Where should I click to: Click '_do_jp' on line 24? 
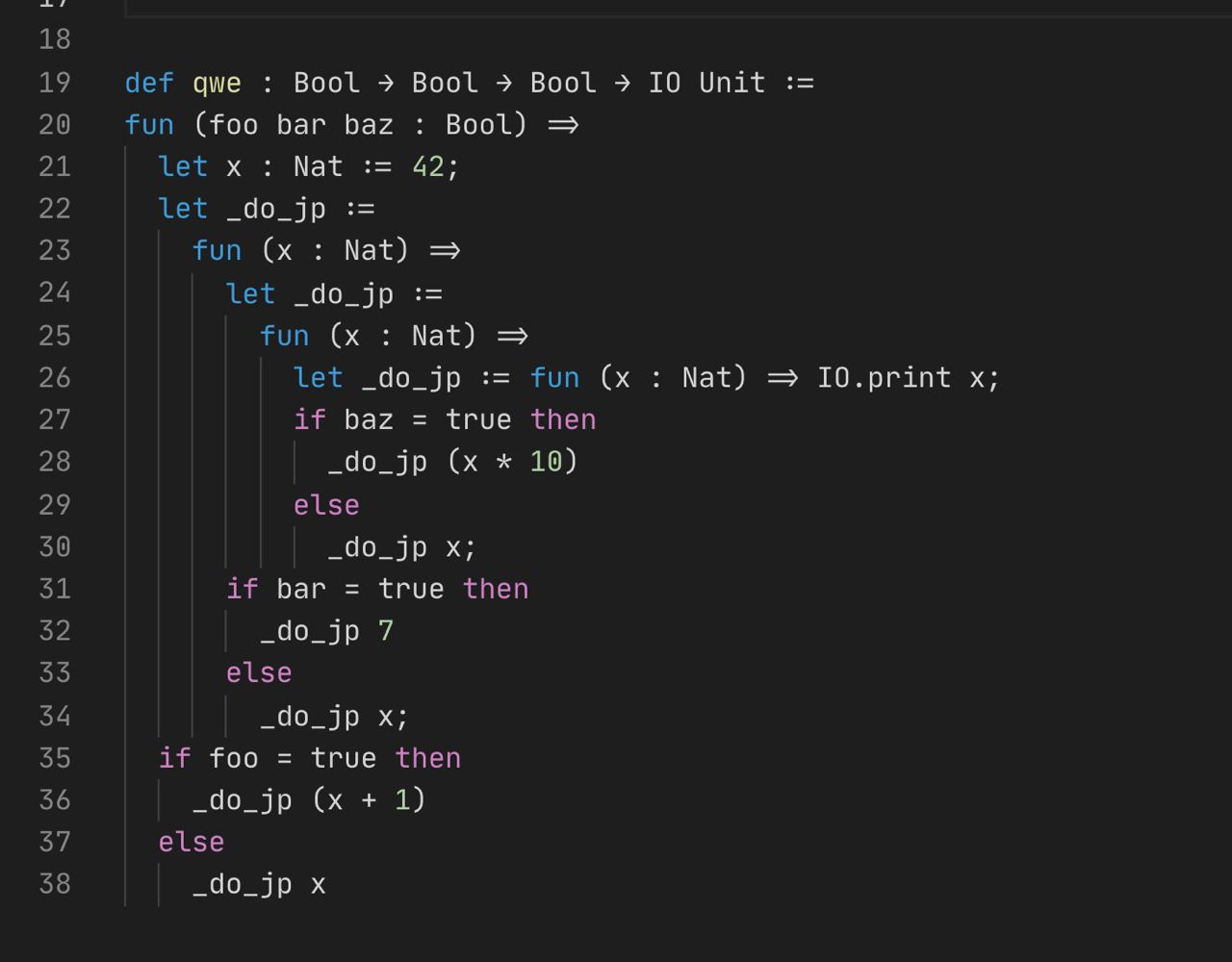pyautogui.click(x=344, y=293)
